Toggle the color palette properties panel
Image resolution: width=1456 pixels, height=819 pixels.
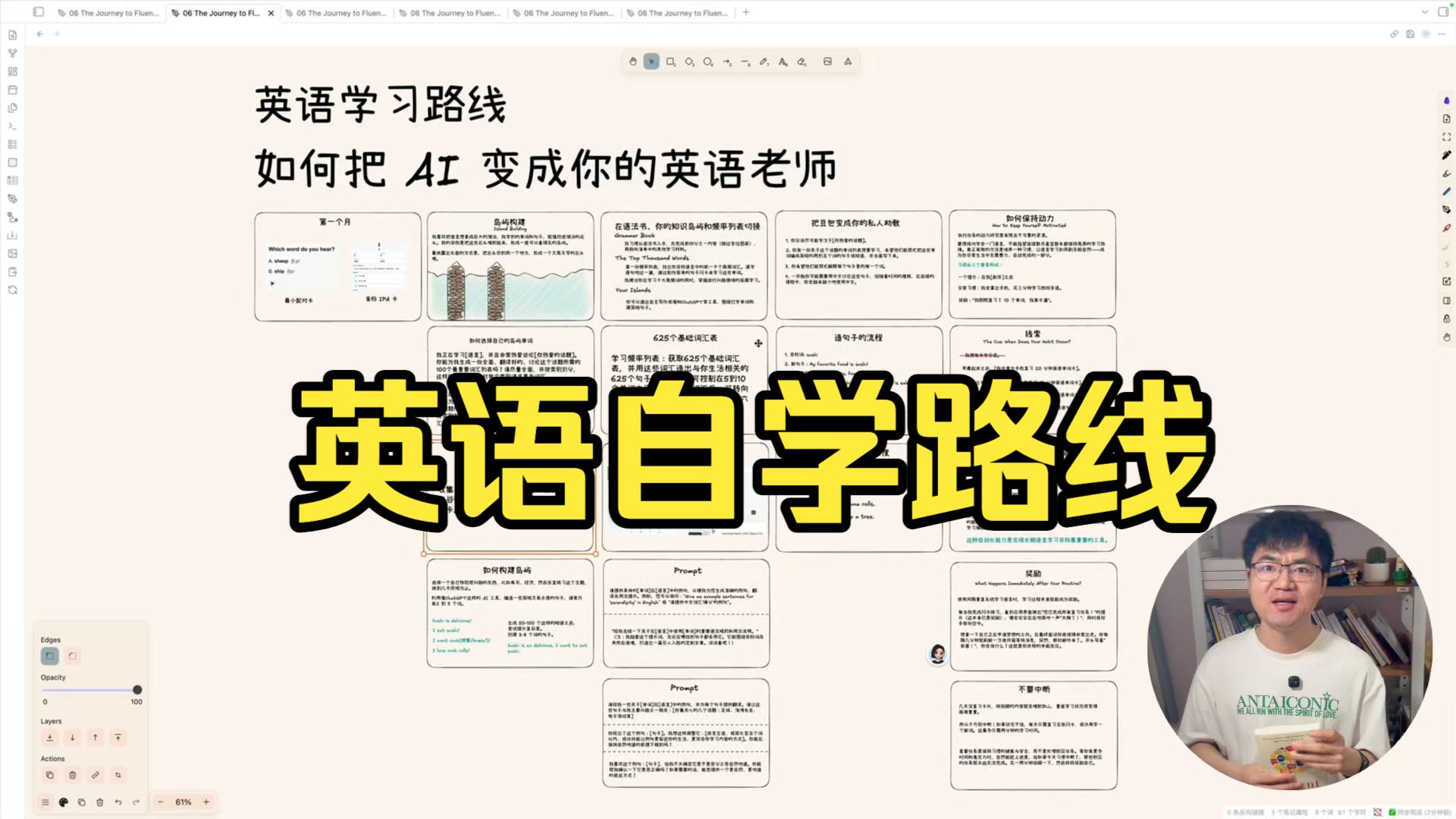pyautogui.click(x=64, y=802)
